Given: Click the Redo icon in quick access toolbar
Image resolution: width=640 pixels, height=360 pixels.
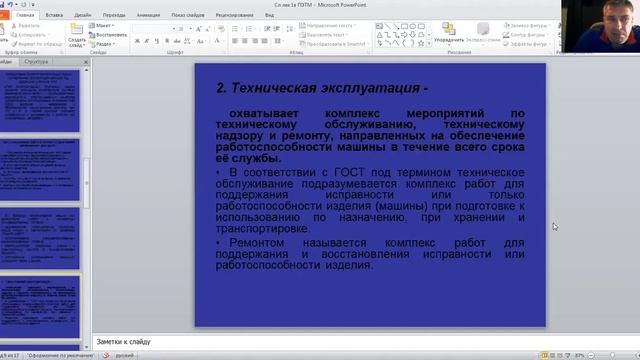Looking at the screenshot, I should coord(24,4).
